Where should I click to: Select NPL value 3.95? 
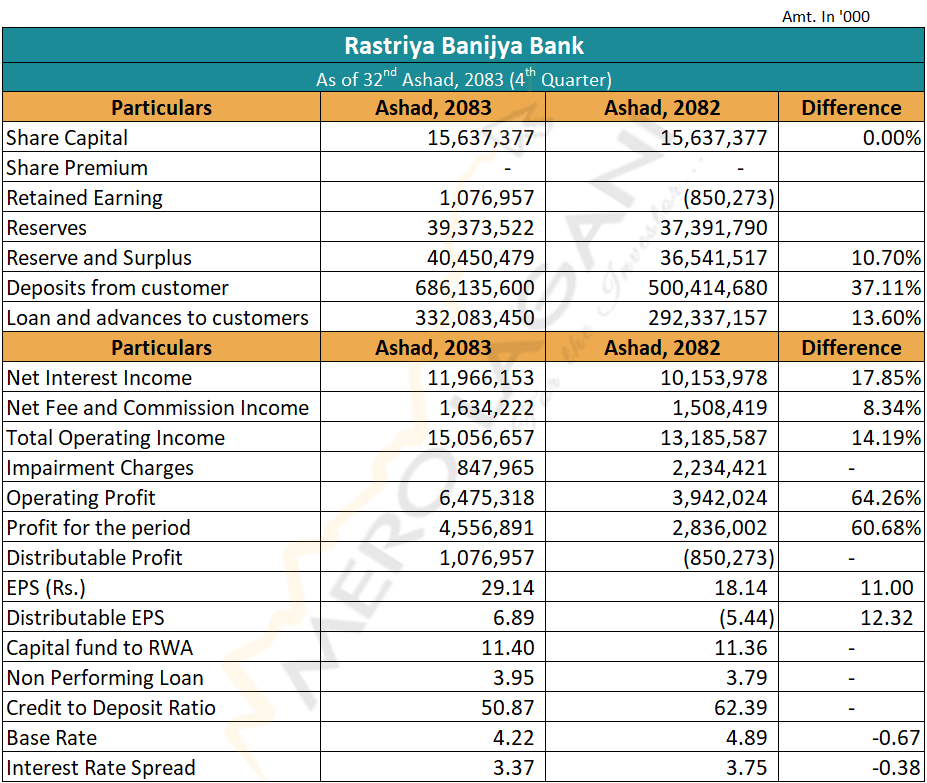click(513, 678)
